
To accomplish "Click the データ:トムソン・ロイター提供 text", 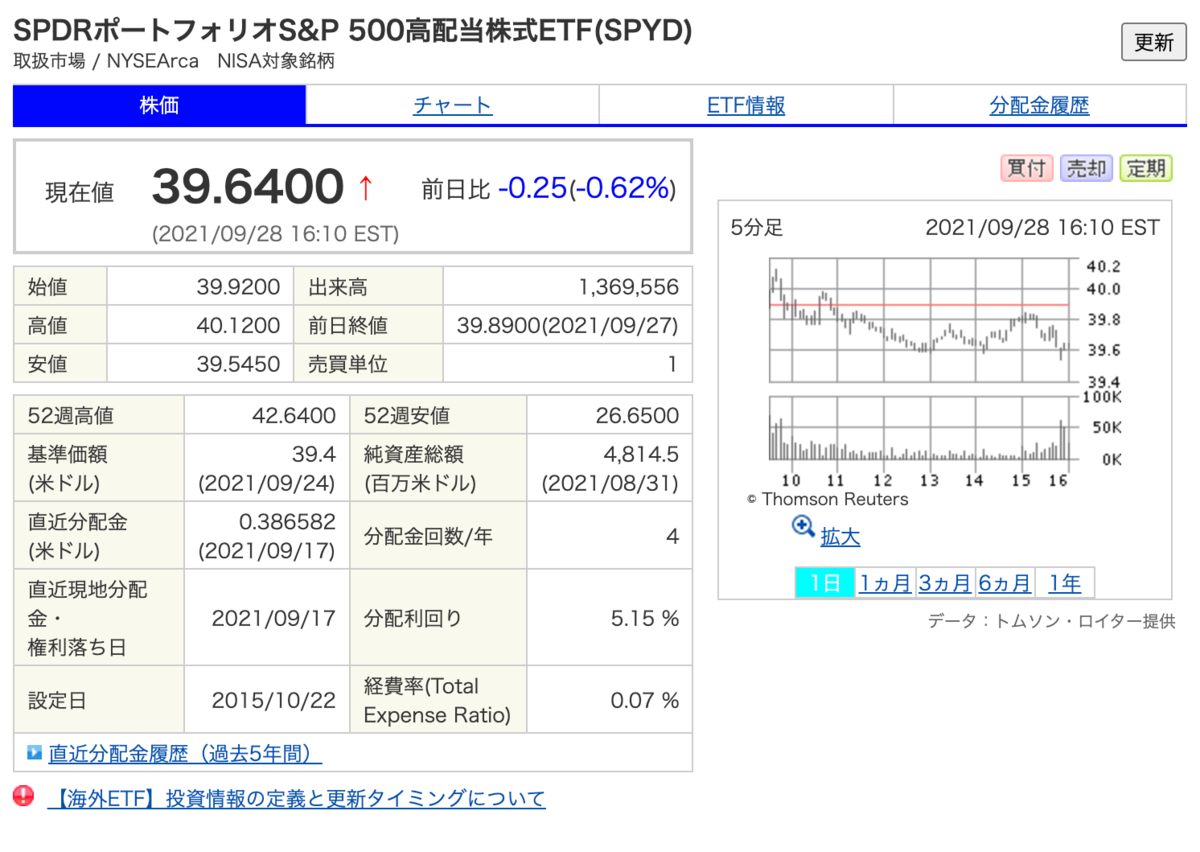I will point(1052,621).
